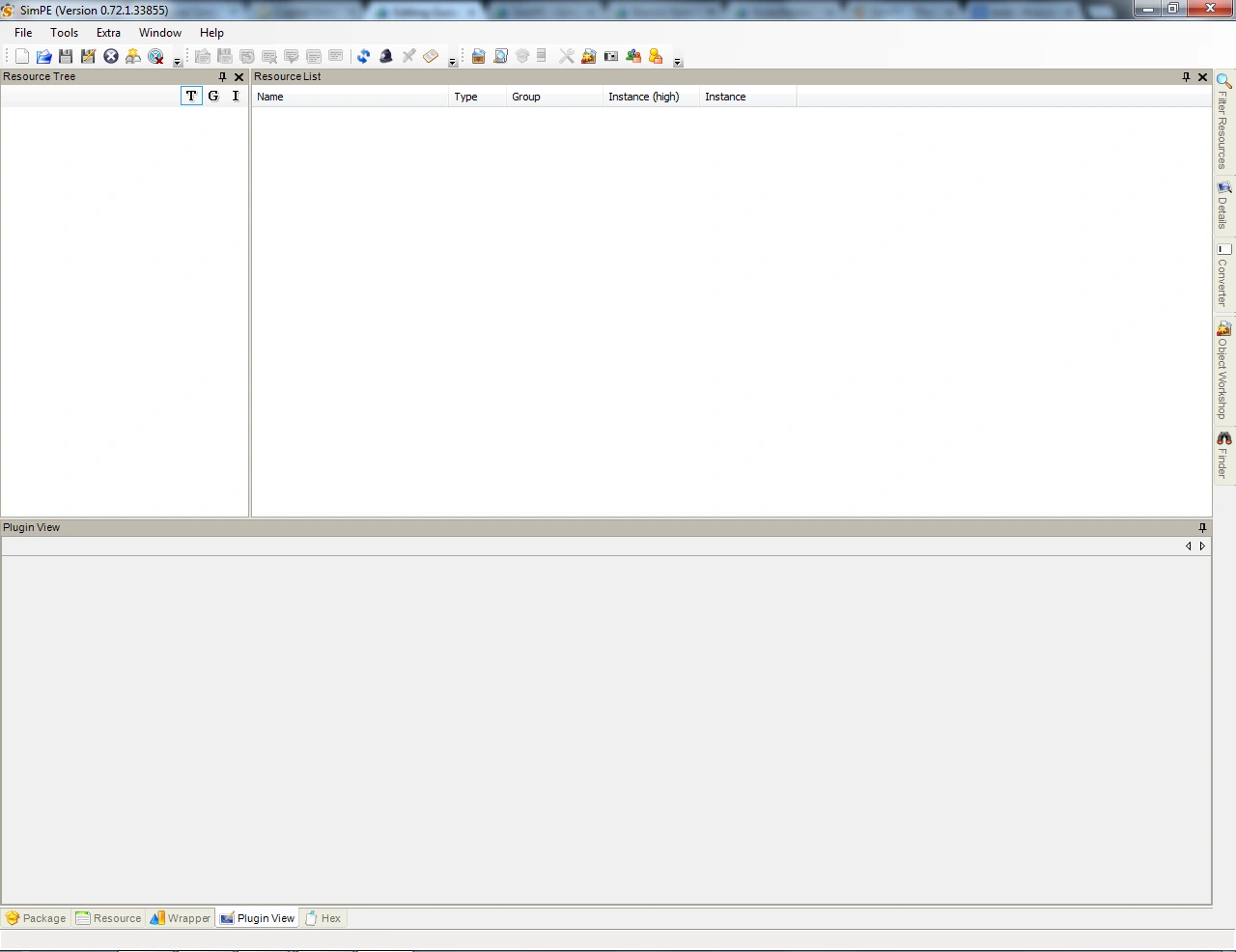Click the page with magnifier toolbar icon
The height and width of the screenshot is (952, 1236).
click(x=500, y=56)
